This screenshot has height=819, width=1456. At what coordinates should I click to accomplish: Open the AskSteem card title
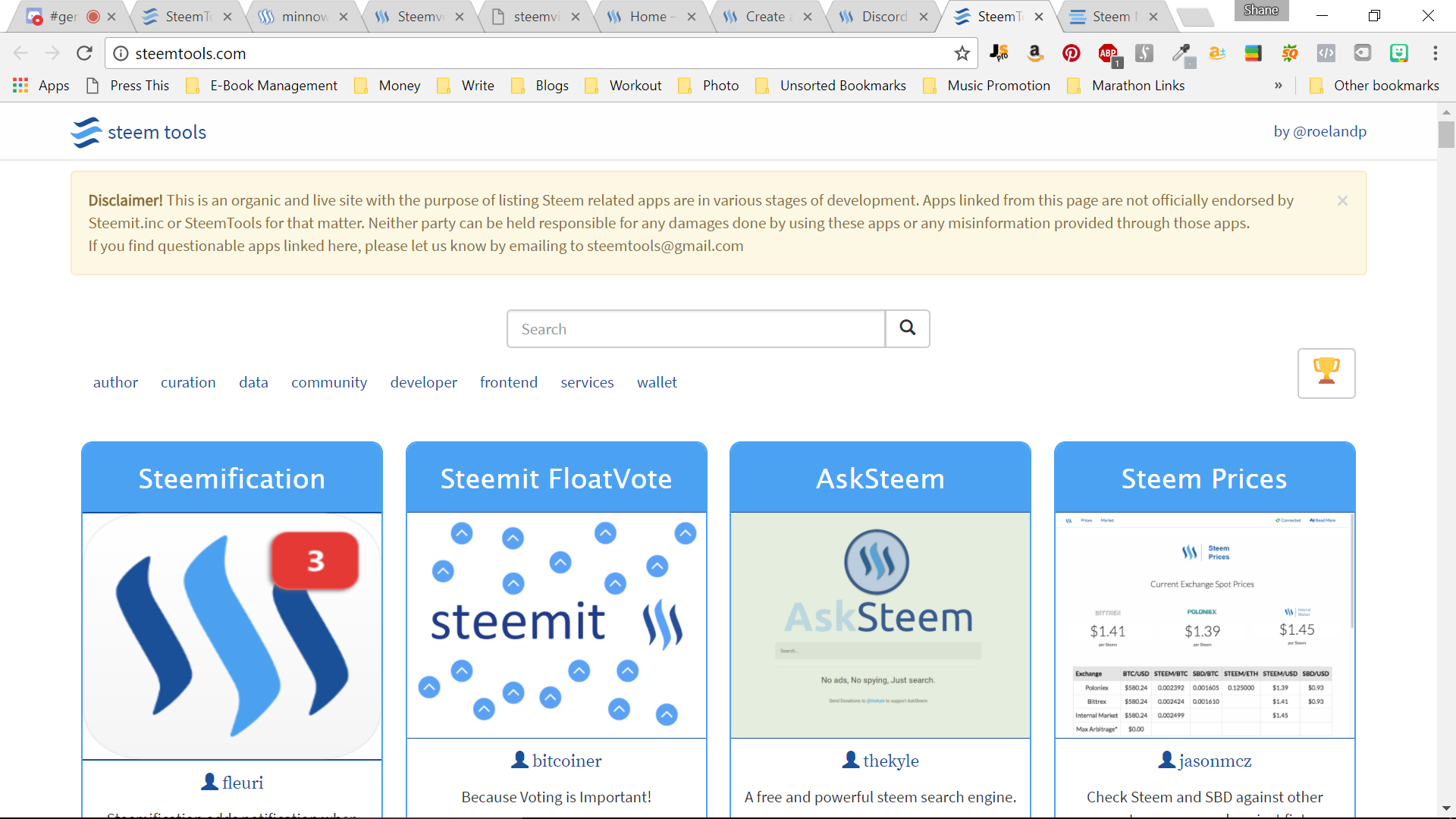coord(880,479)
